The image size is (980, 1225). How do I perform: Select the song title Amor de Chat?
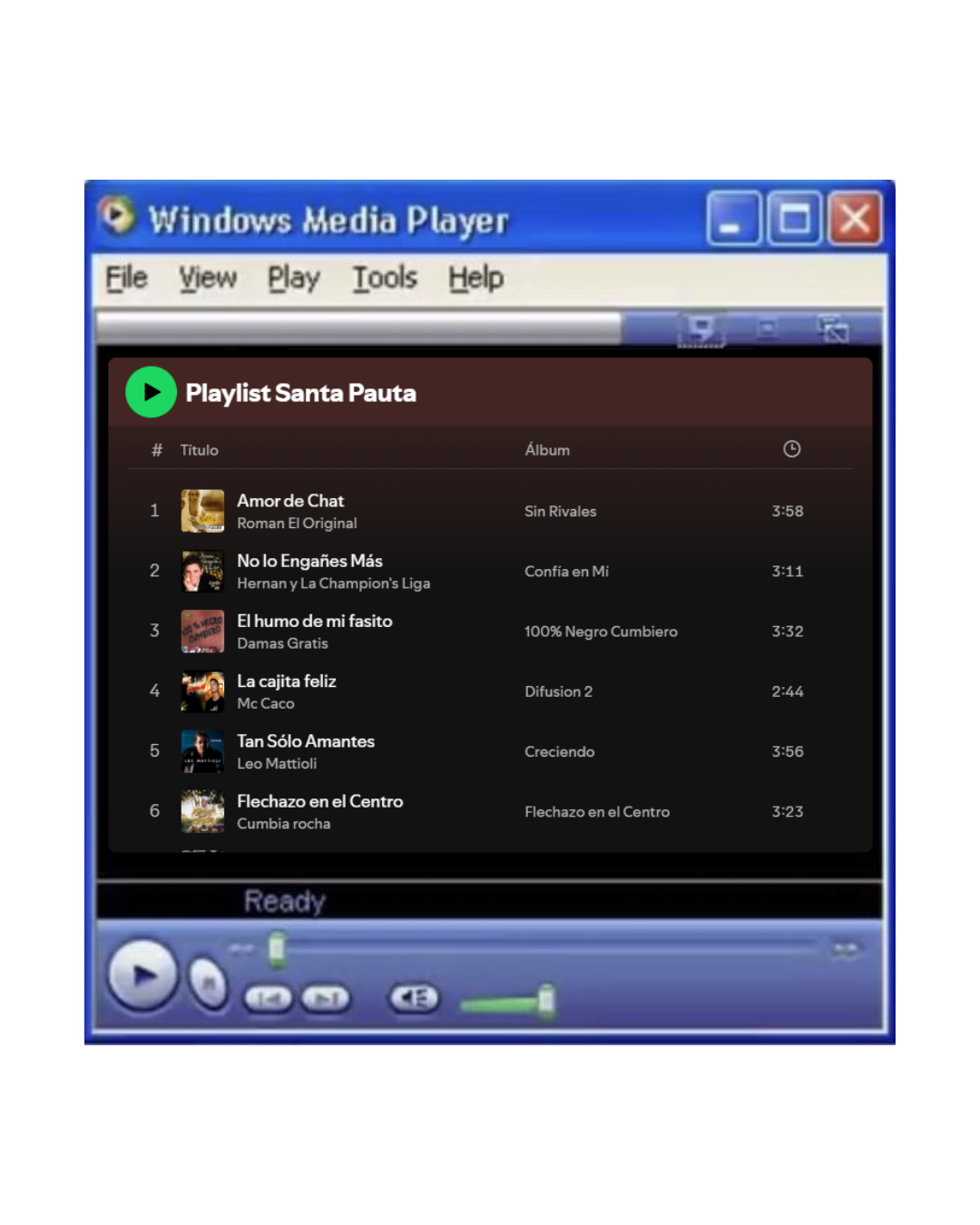[x=290, y=501]
